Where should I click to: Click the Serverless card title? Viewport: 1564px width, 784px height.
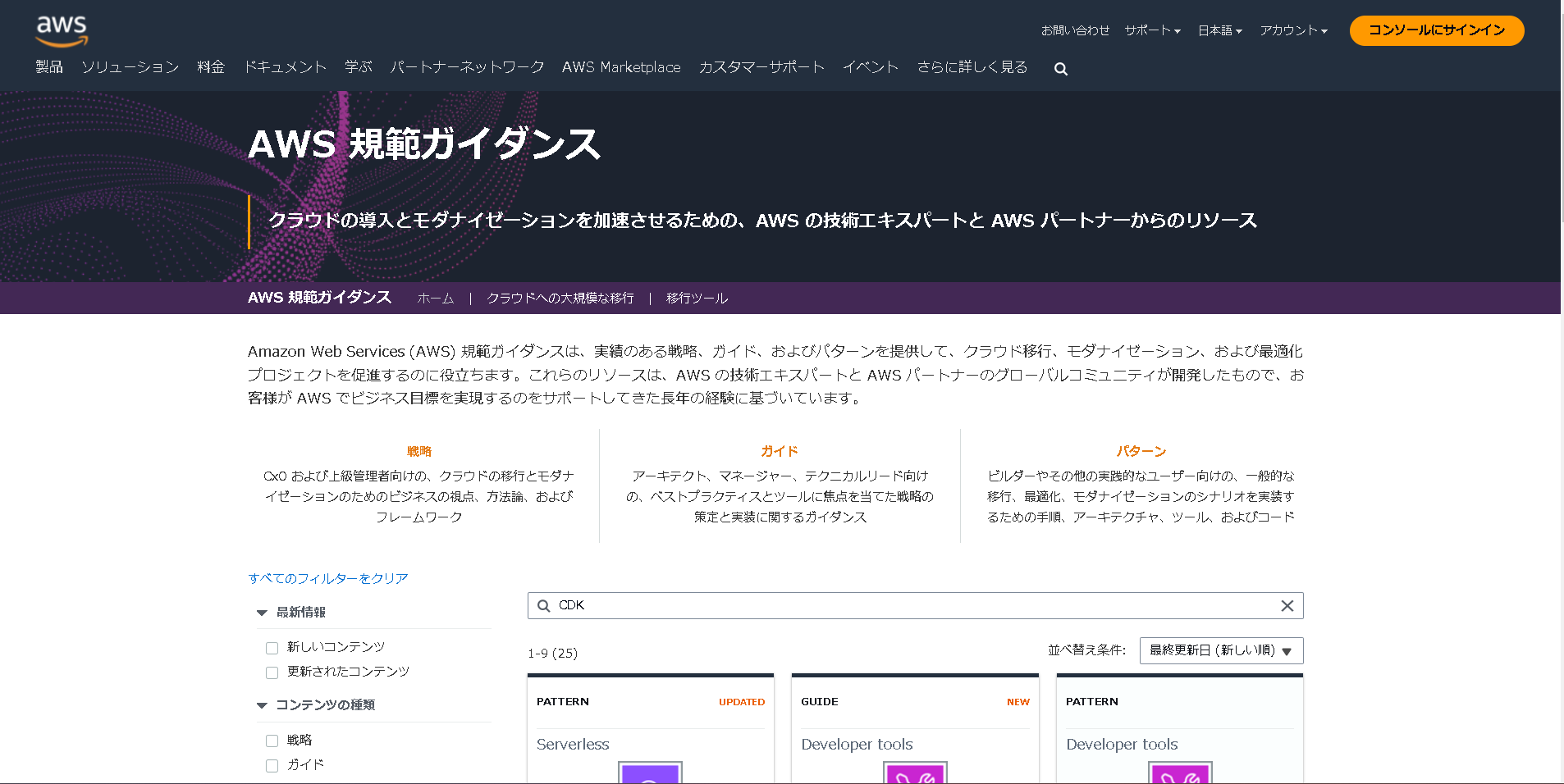(573, 744)
